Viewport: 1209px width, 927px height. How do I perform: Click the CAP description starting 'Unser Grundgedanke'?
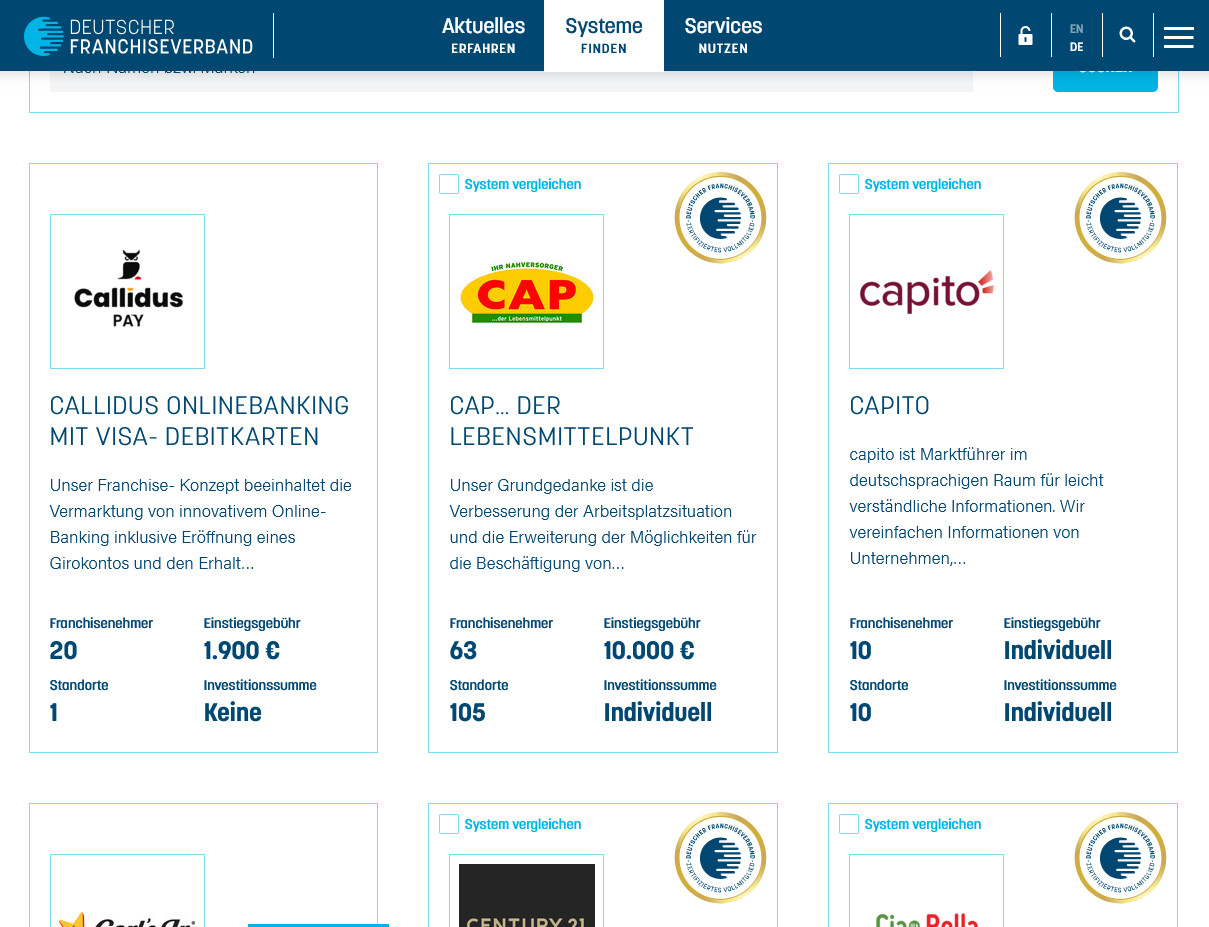[603, 524]
